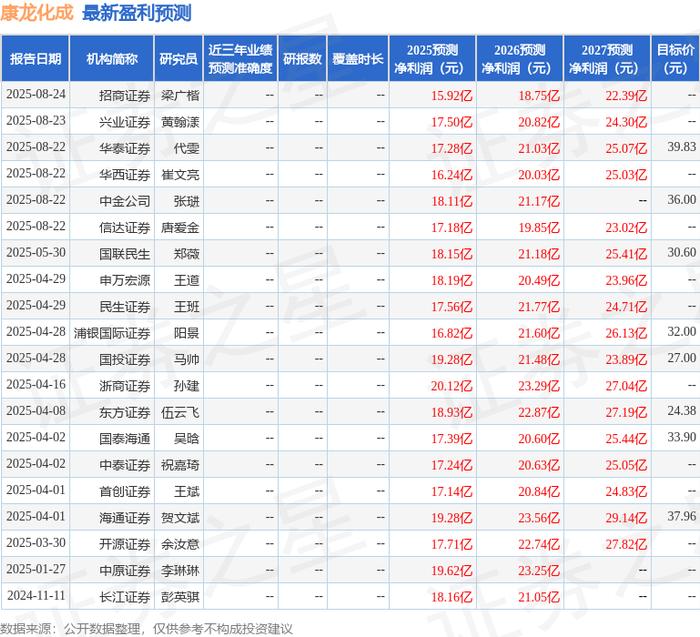Click the 2026预测净利润 column header

click(520, 59)
